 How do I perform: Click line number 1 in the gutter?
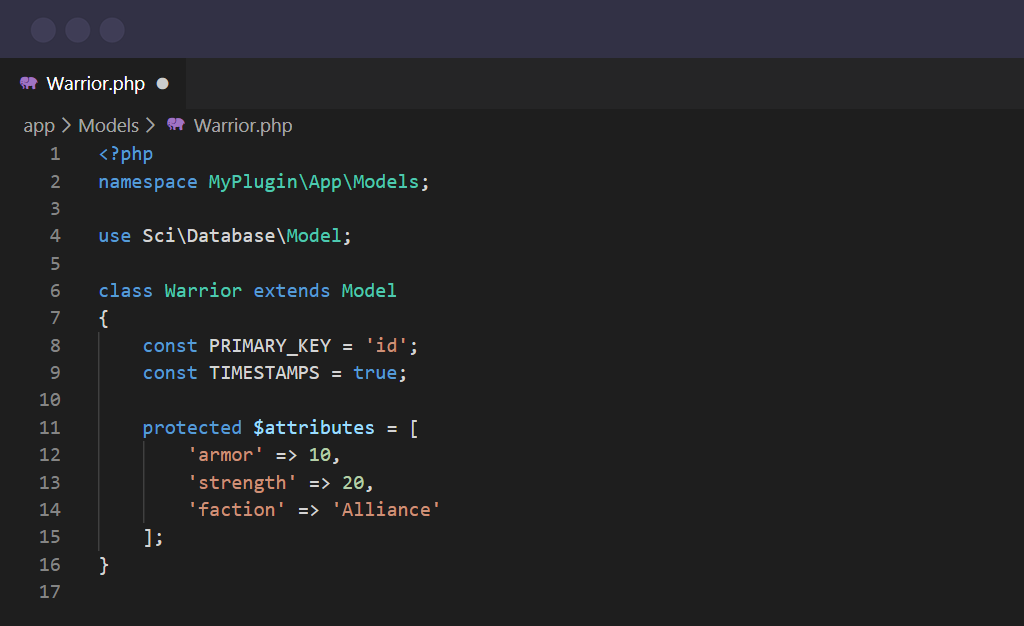[55, 154]
